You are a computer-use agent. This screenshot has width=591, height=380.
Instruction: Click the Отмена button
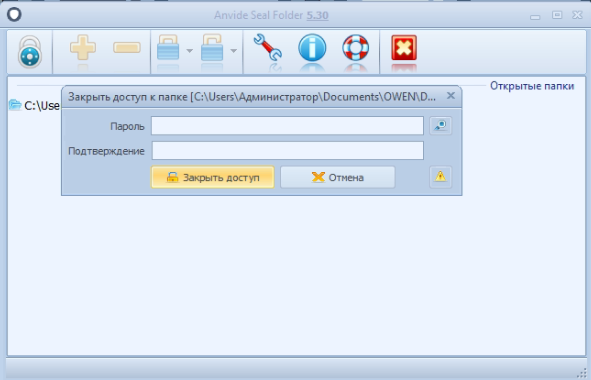click(x=338, y=177)
